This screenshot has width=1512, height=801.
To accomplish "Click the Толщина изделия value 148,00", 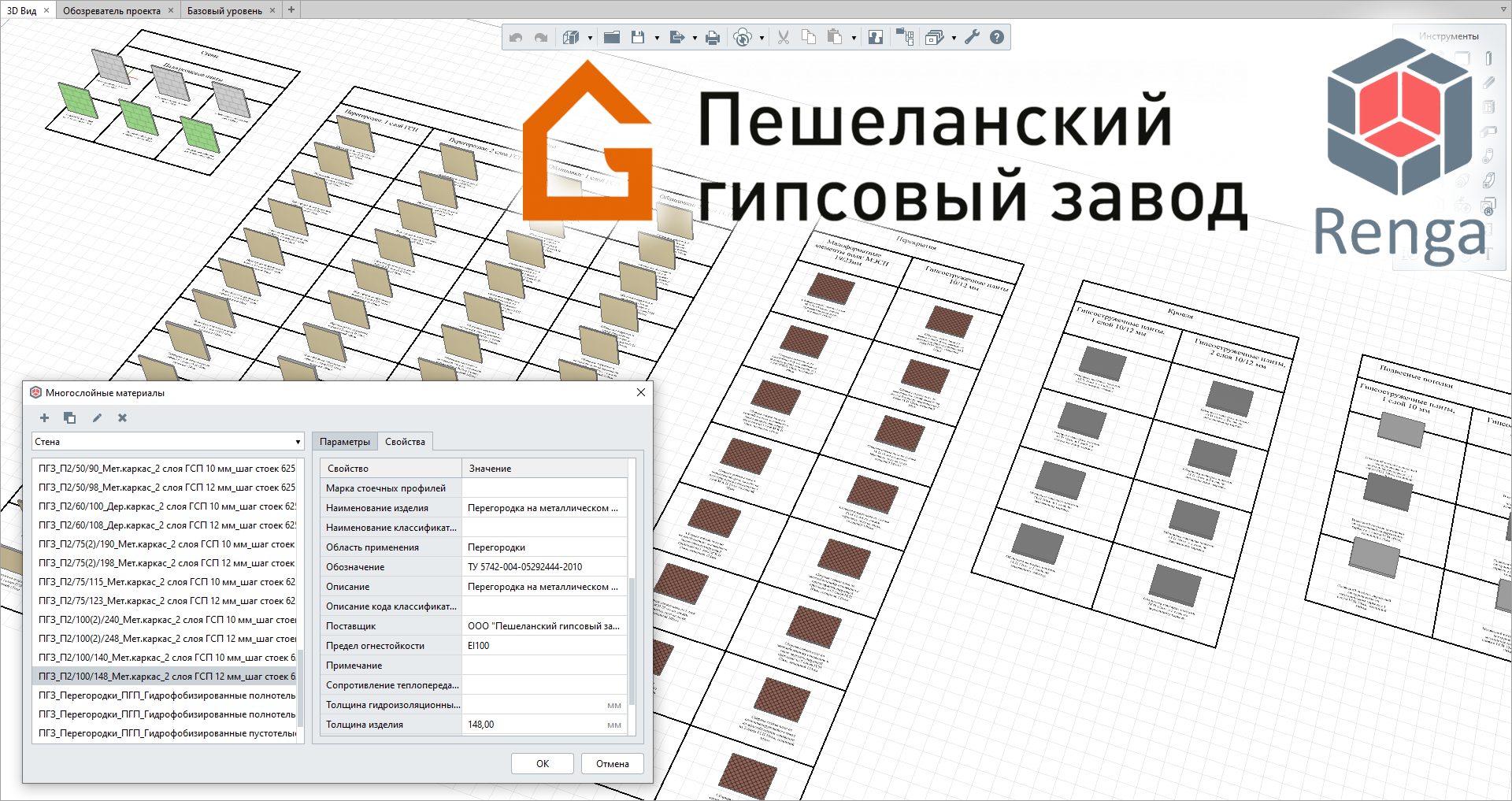I will pos(544,725).
